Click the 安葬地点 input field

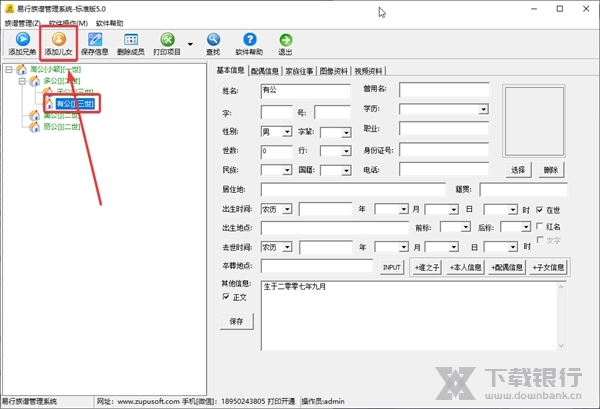317,266
